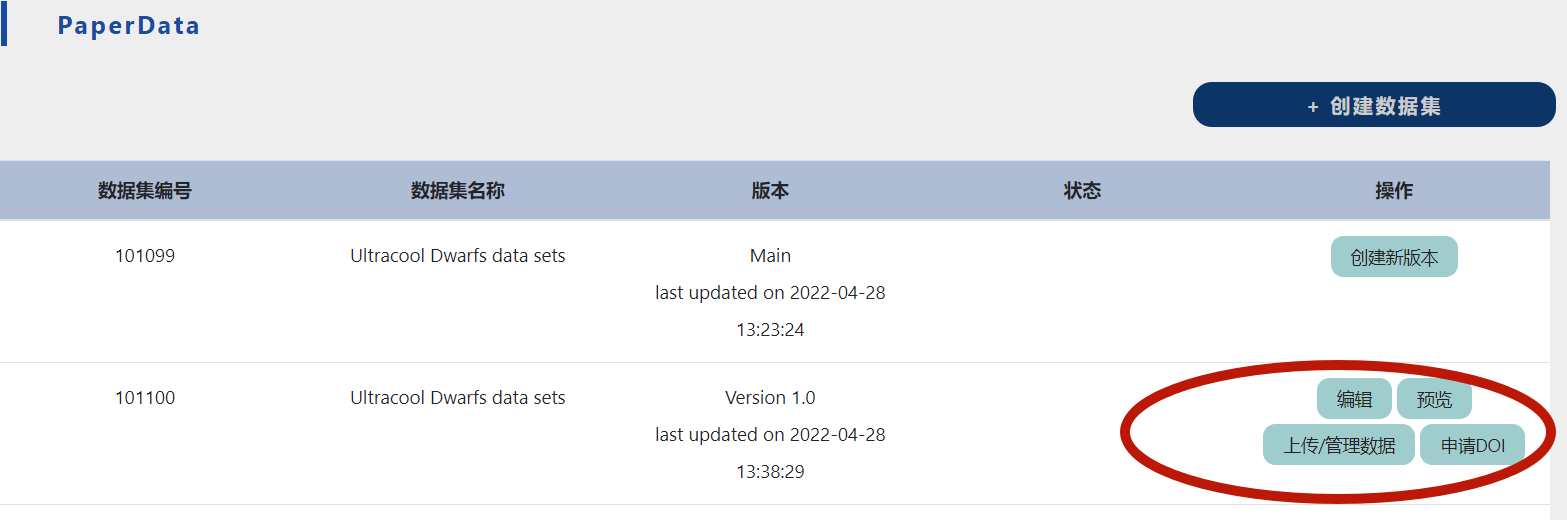Click the dataset name in row 101099
The height and width of the screenshot is (520, 1567).
(457, 256)
